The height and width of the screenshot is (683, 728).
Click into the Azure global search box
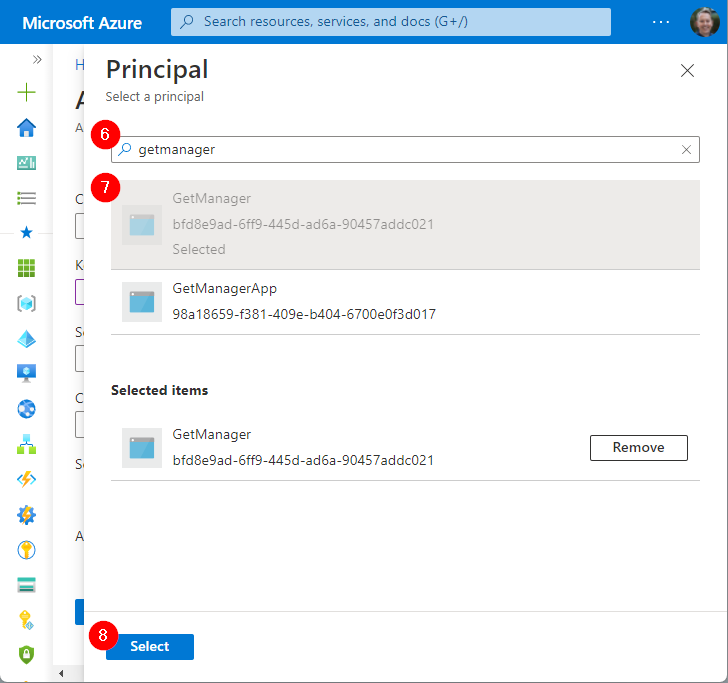tap(390, 22)
